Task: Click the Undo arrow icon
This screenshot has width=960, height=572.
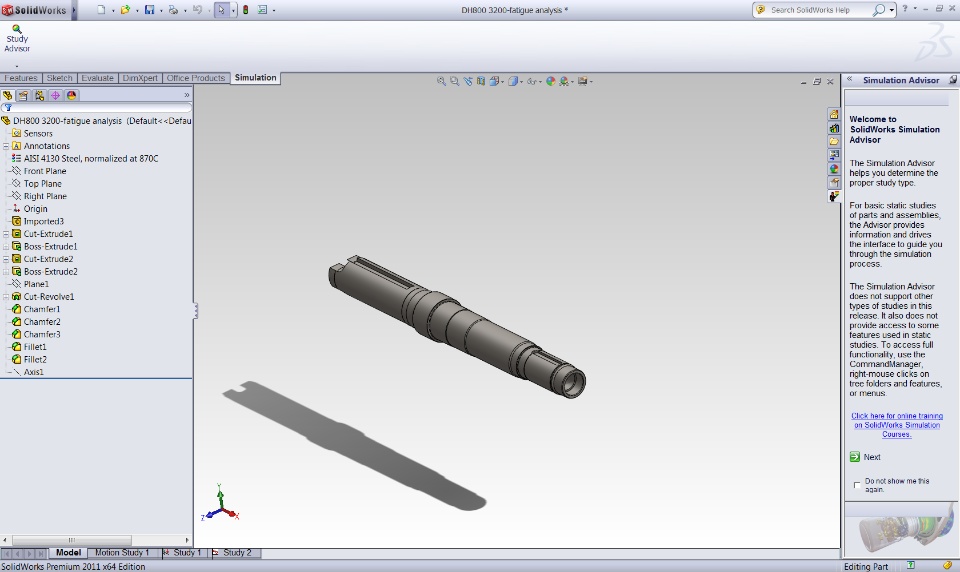Action: (197, 10)
